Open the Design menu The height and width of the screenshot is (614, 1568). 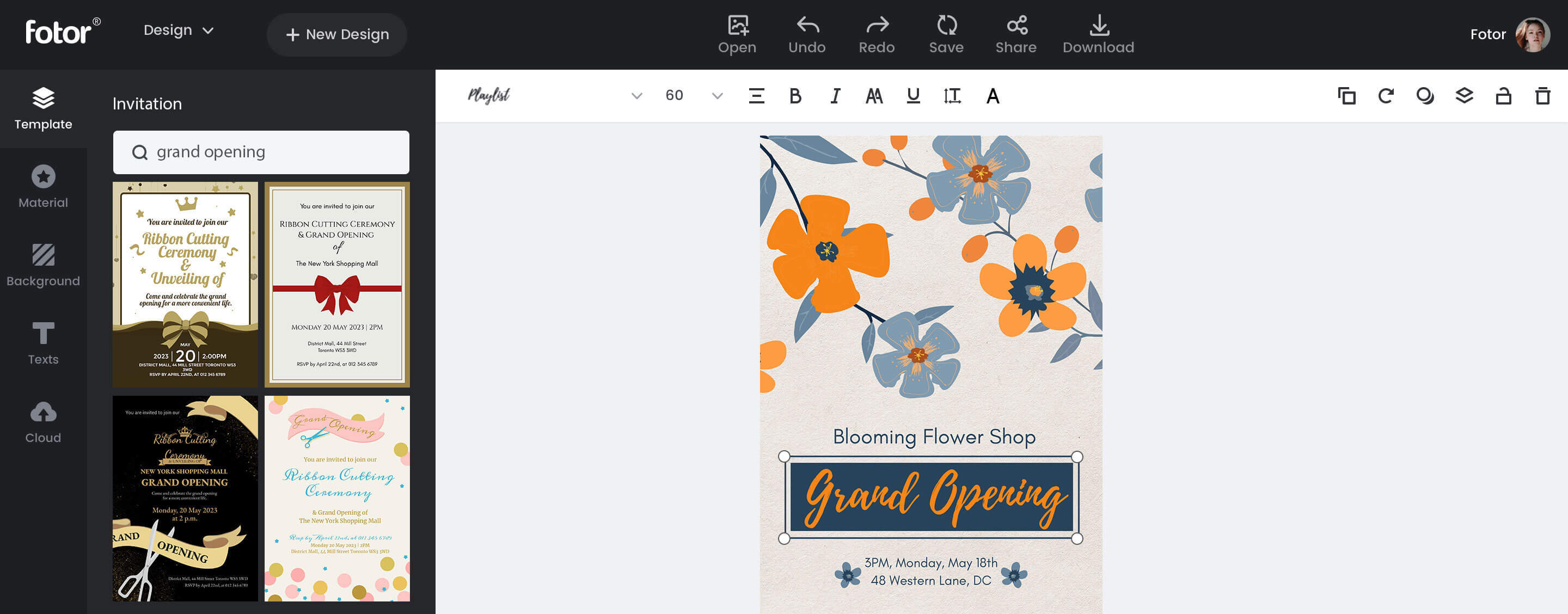point(180,29)
